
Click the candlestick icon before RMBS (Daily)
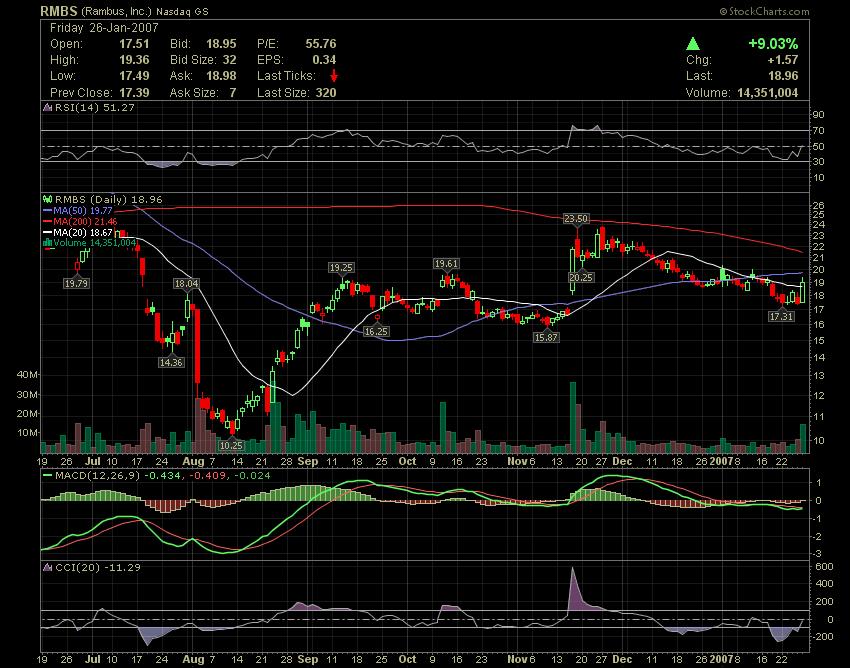click(x=48, y=200)
